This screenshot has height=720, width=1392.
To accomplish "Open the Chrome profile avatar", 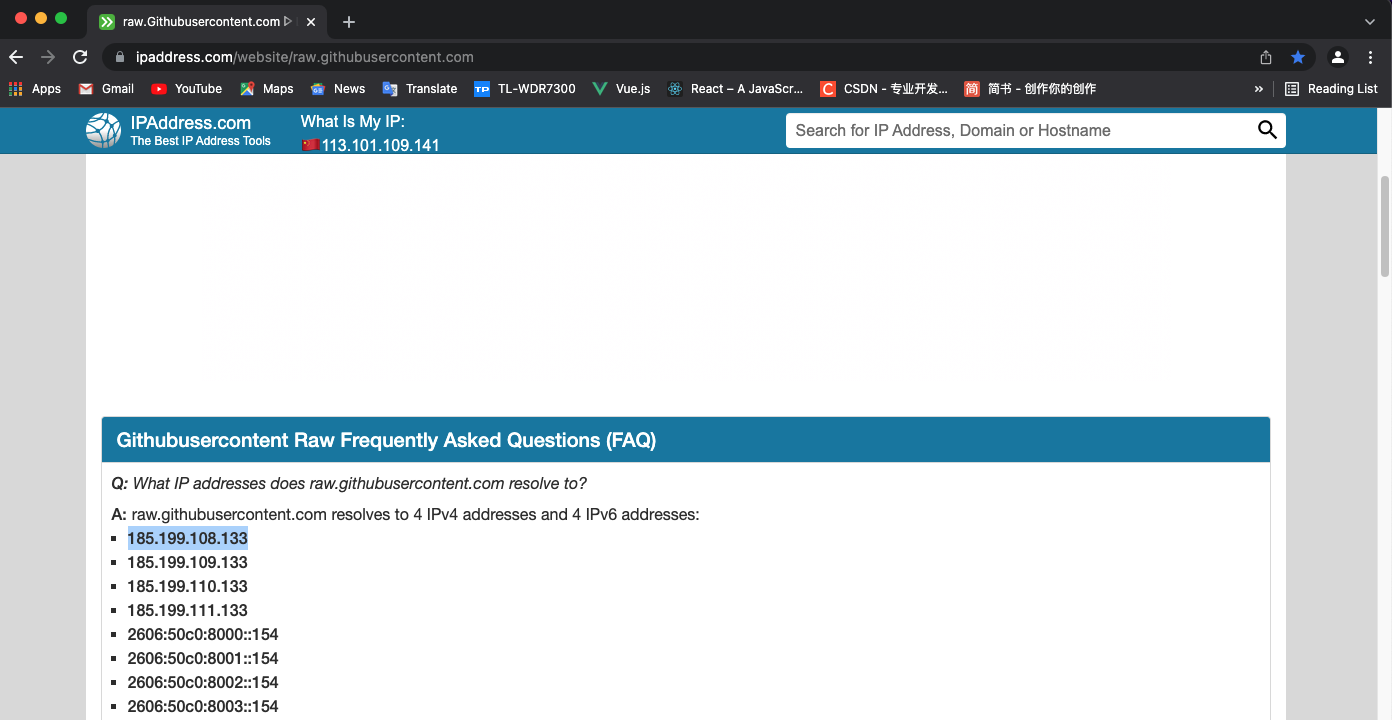I will click(x=1338, y=57).
